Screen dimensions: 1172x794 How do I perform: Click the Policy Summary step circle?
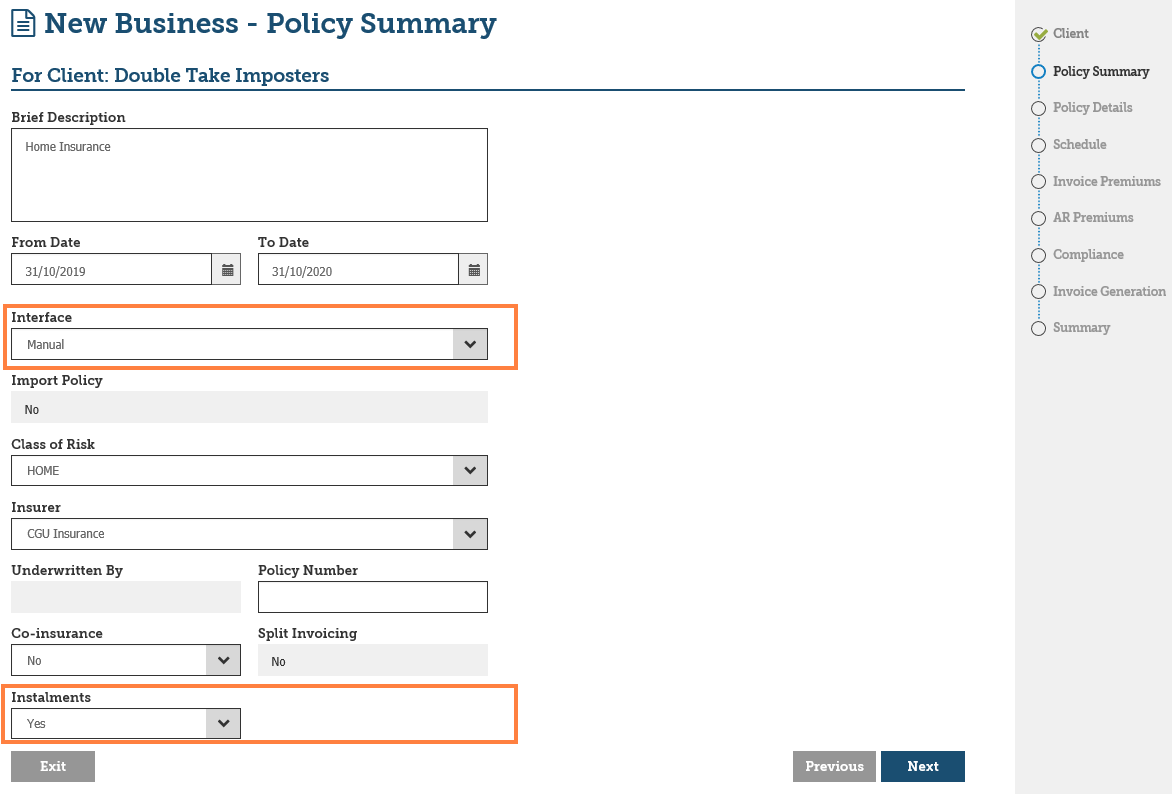[x=1038, y=72]
